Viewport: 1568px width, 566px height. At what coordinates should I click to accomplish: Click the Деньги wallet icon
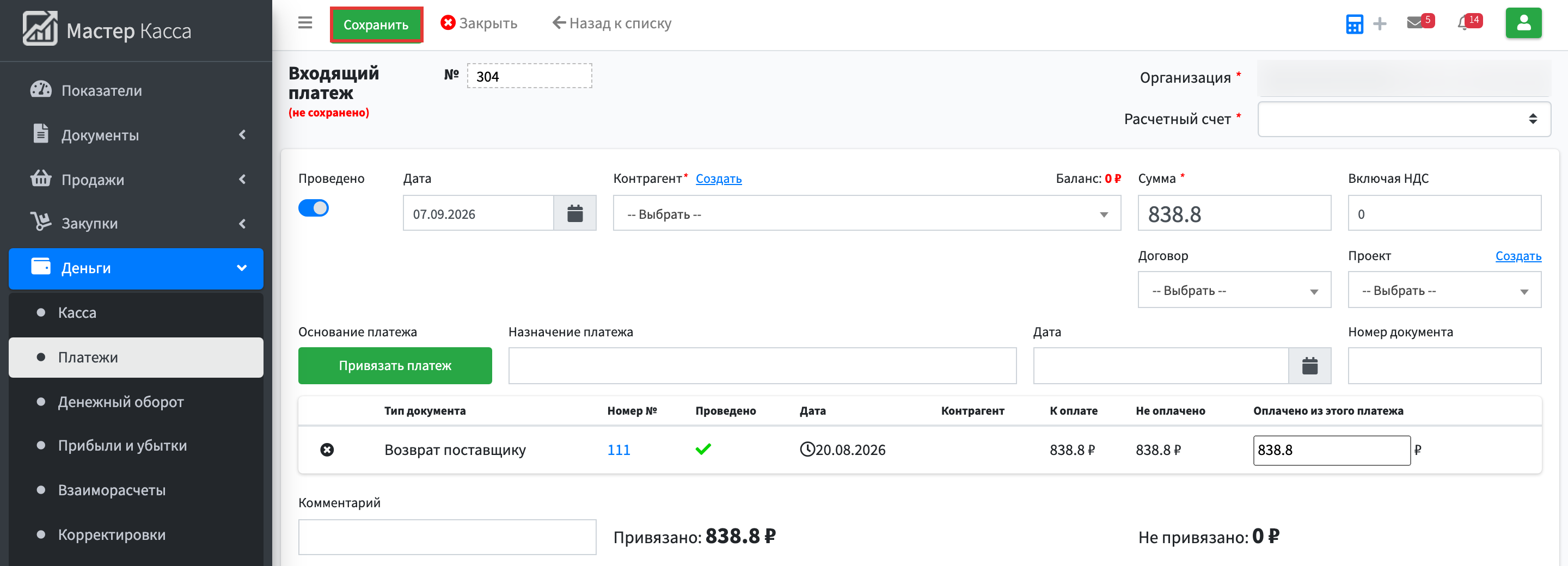(x=41, y=267)
